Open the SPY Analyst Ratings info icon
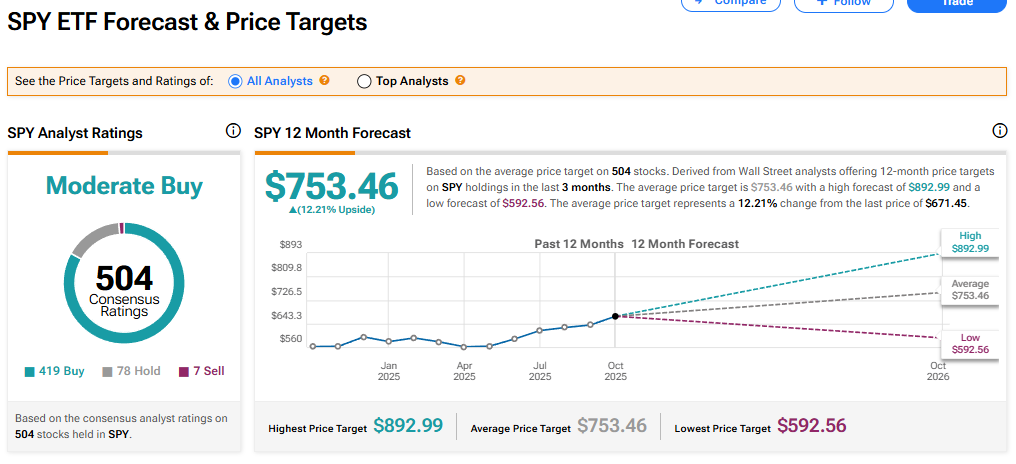This screenshot has width=1016, height=464. coord(233,131)
